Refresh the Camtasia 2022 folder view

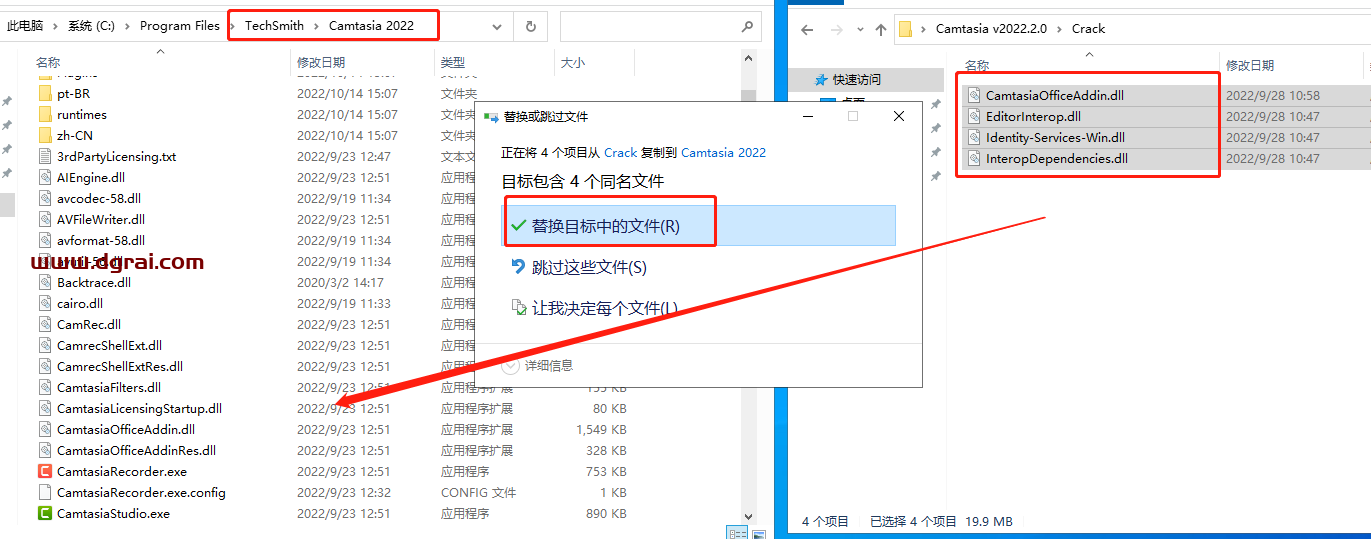coord(530,26)
